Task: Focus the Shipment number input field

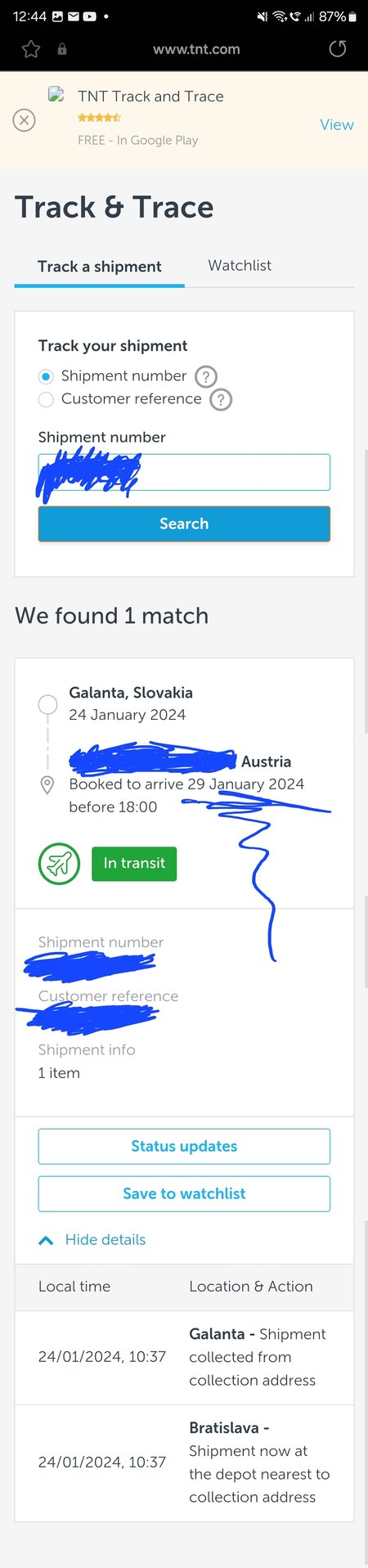Action: 184,472
